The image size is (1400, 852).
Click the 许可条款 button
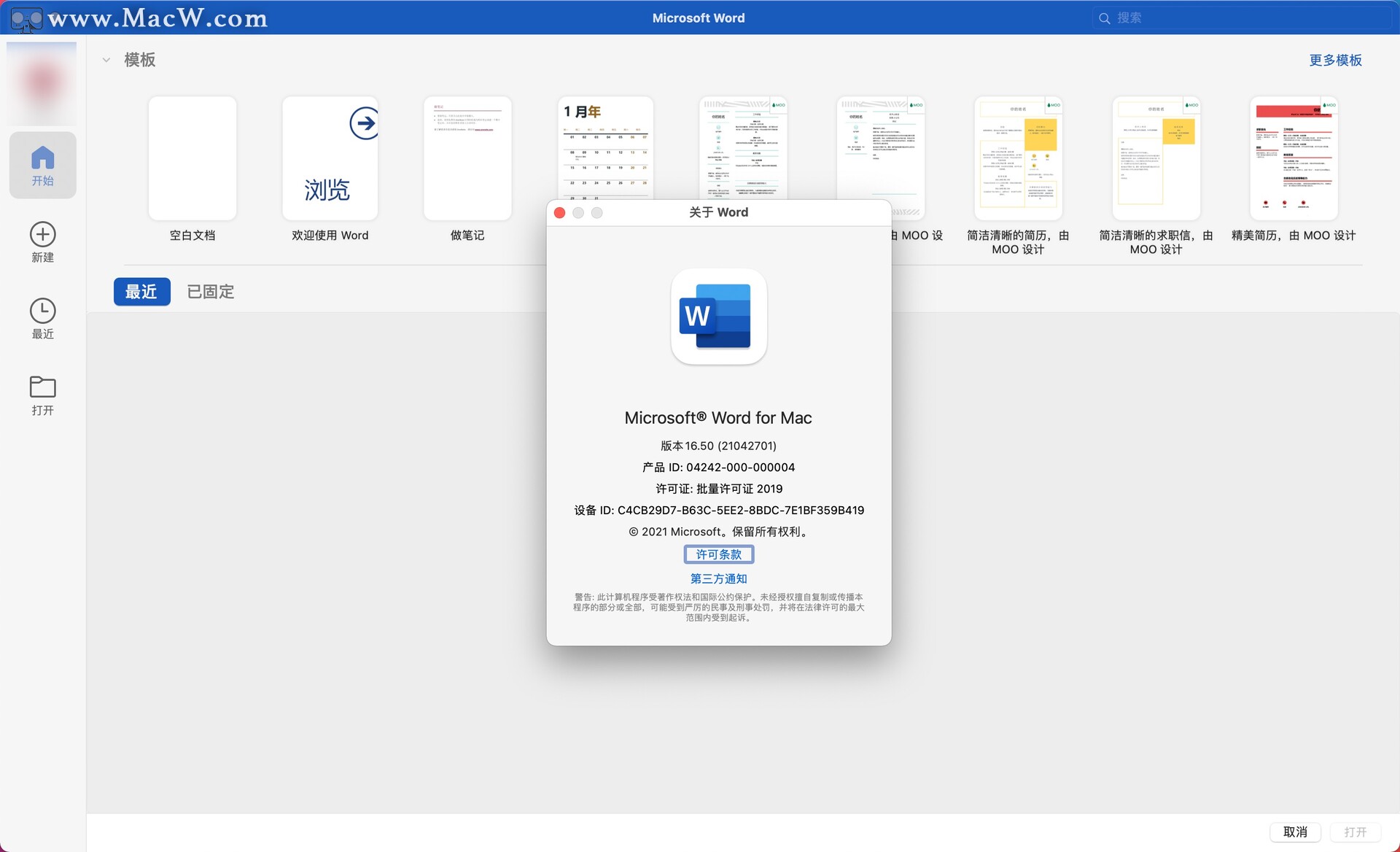[x=719, y=554]
